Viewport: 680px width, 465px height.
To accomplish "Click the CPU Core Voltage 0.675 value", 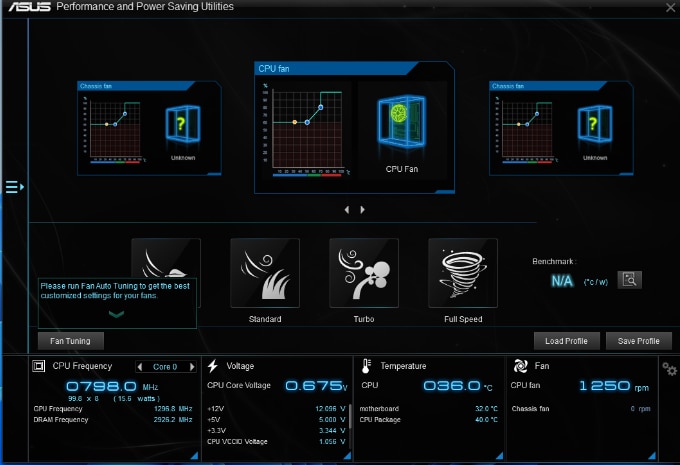I will [316, 386].
